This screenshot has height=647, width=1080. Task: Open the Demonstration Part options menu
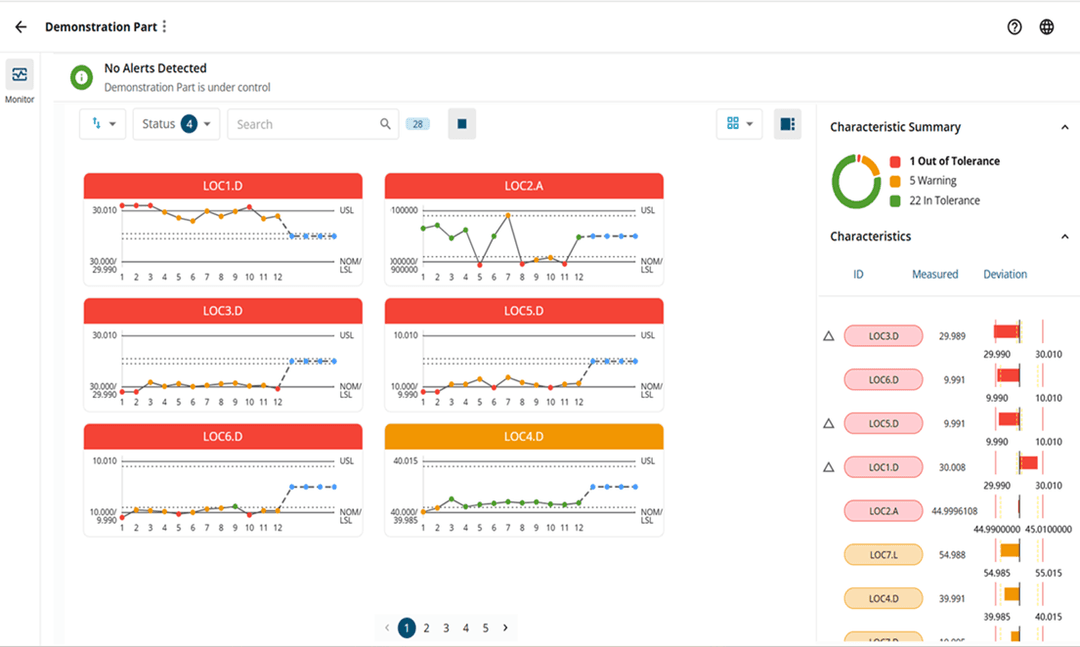[x=163, y=26]
